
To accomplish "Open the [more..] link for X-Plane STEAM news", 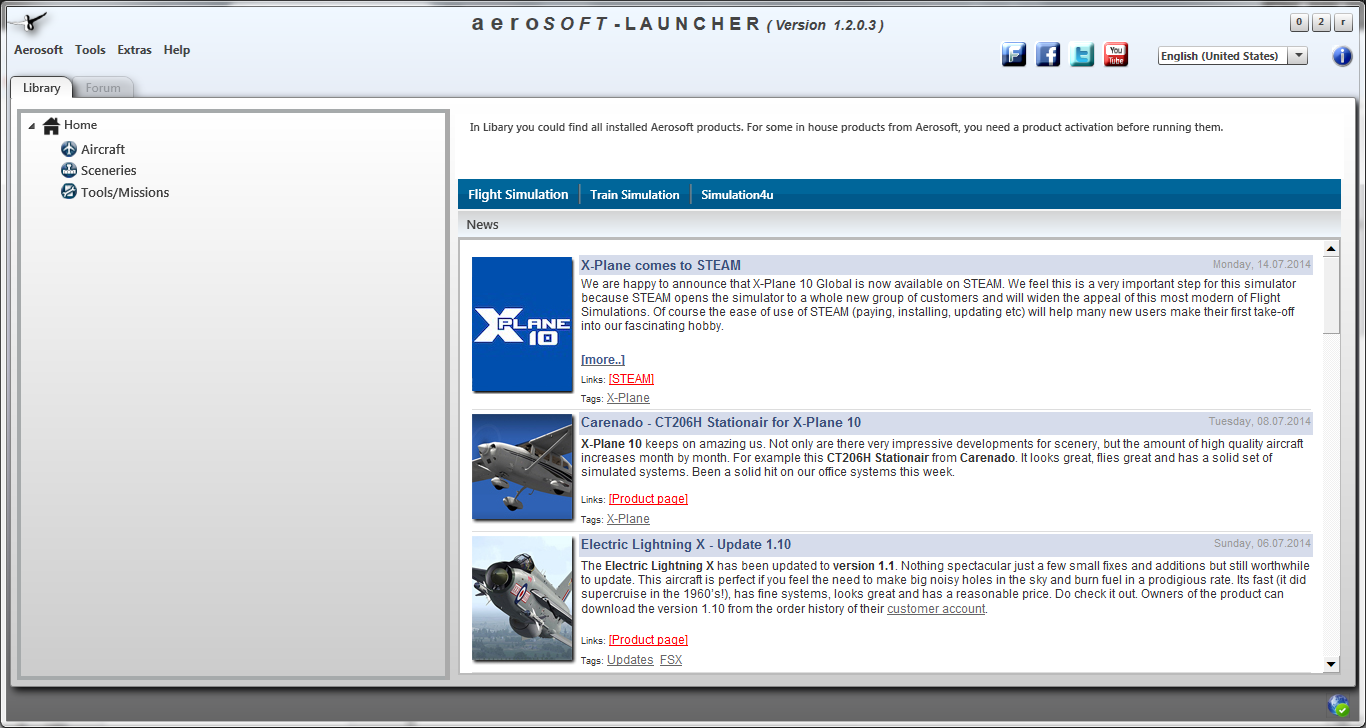I will click(x=602, y=359).
